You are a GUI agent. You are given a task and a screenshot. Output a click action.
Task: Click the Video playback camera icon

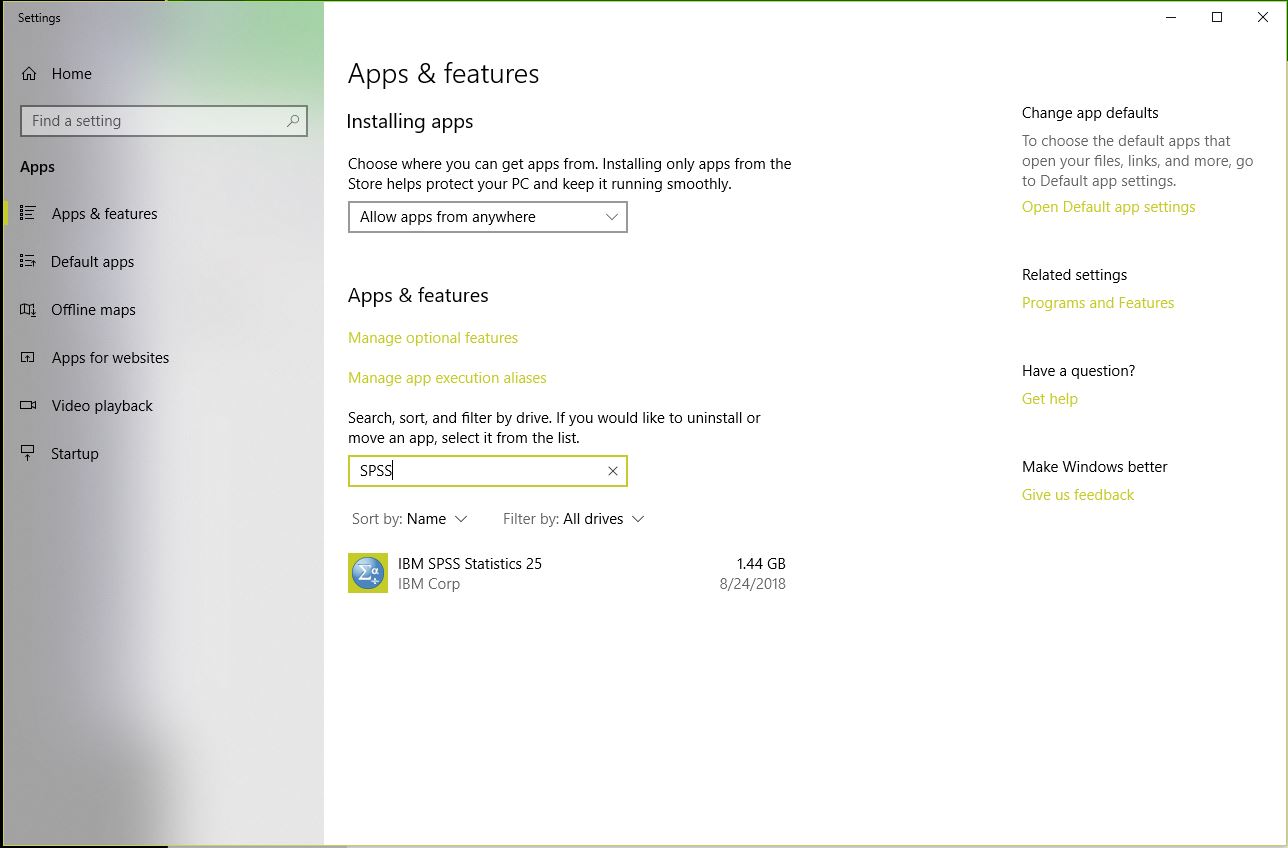pos(28,406)
